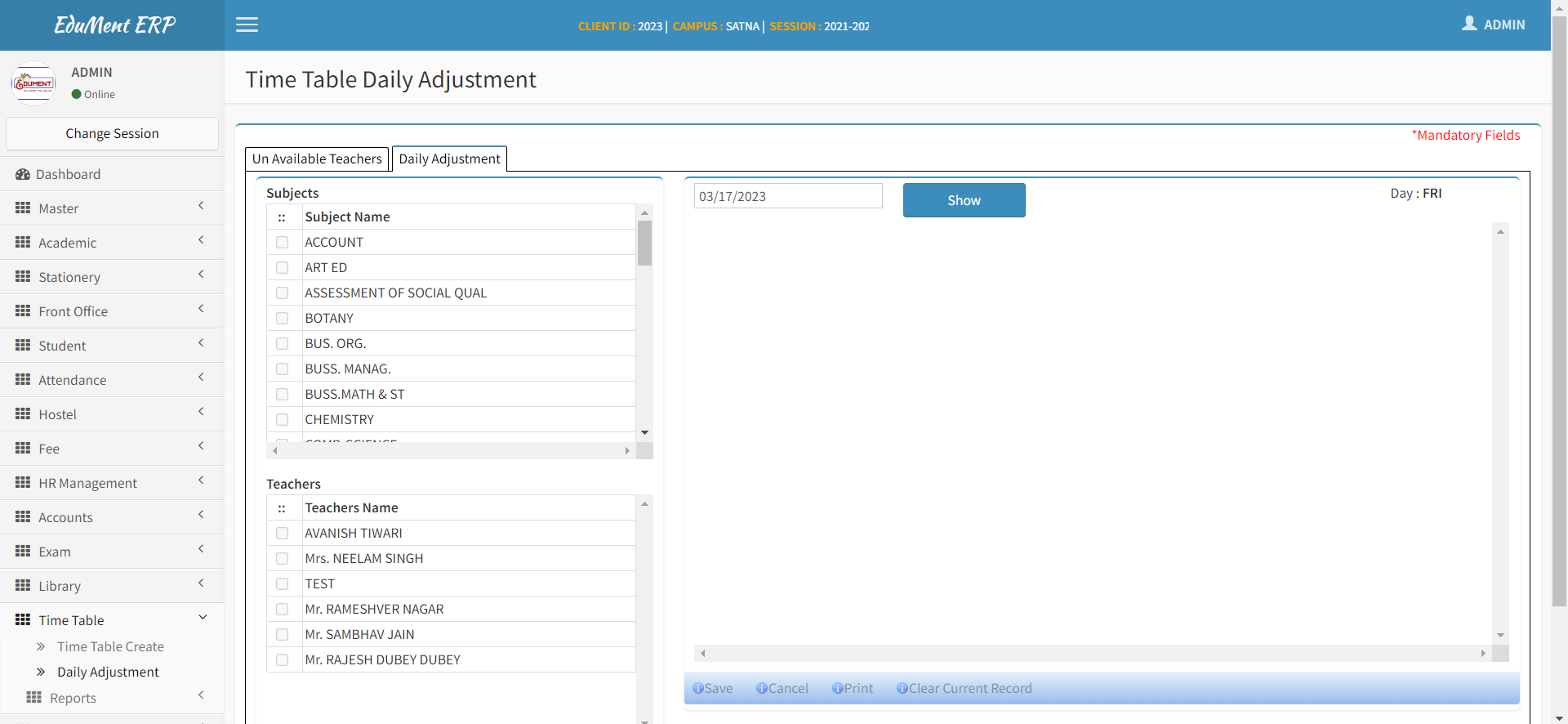Tick the CHEMISTRY subject checkbox
Viewport: 1568px width, 724px height.
coord(283,419)
